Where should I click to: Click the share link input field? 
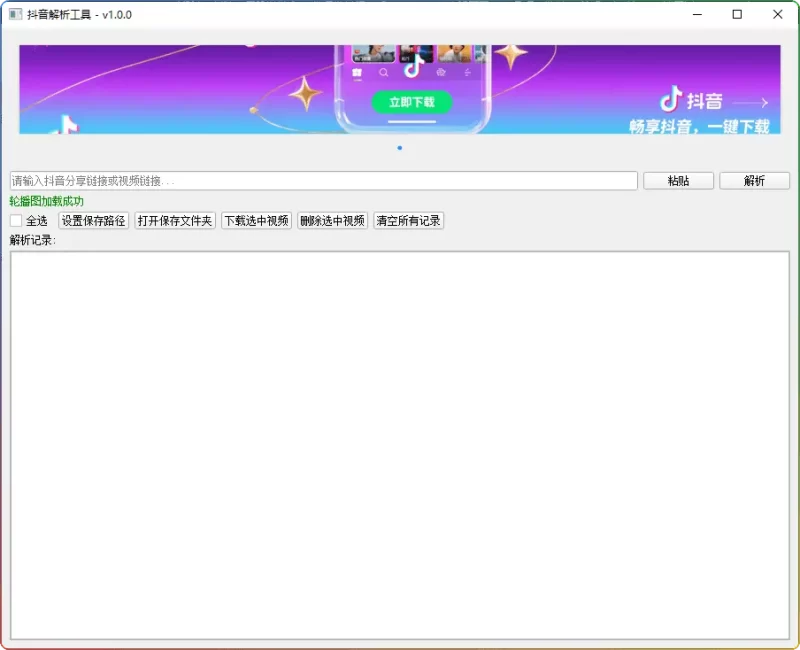point(320,181)
